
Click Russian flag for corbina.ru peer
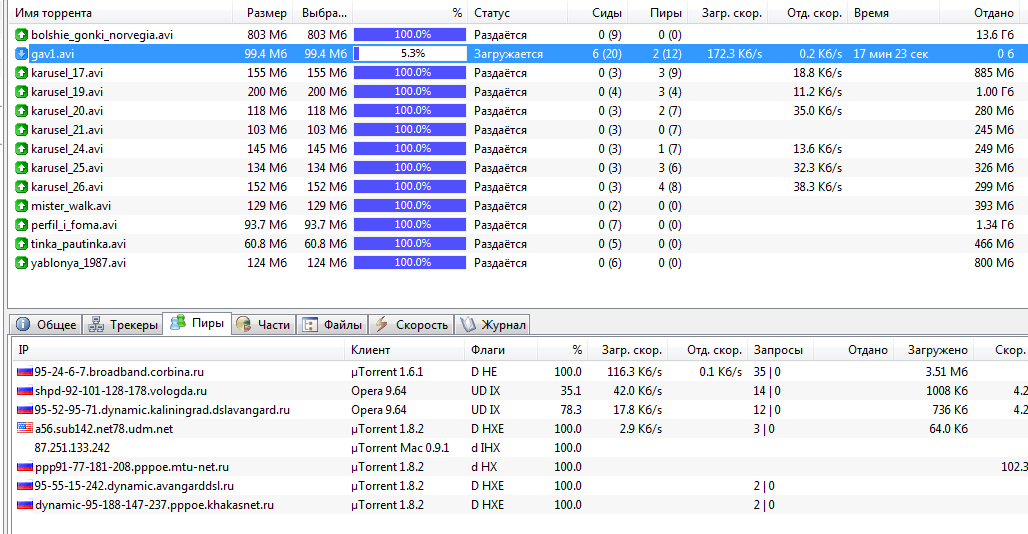click(25, 372)
